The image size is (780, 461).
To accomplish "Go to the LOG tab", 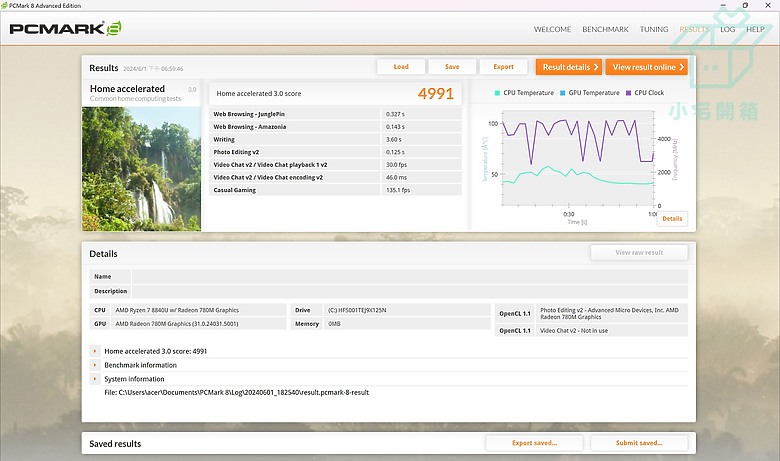I will pos(727,29).
